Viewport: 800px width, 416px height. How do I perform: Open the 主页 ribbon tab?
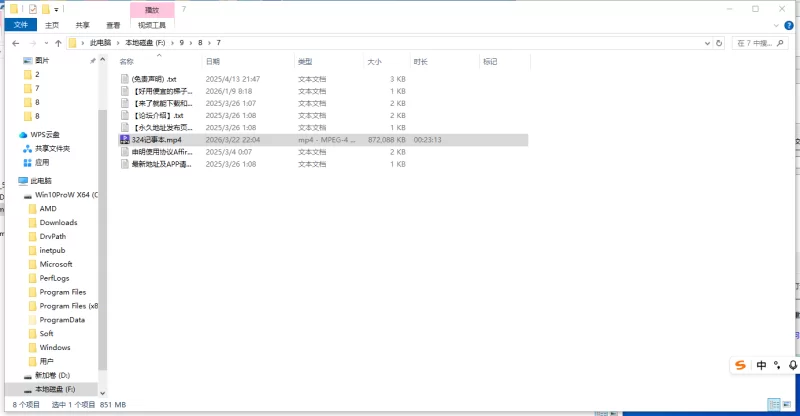tap(52, 25)
